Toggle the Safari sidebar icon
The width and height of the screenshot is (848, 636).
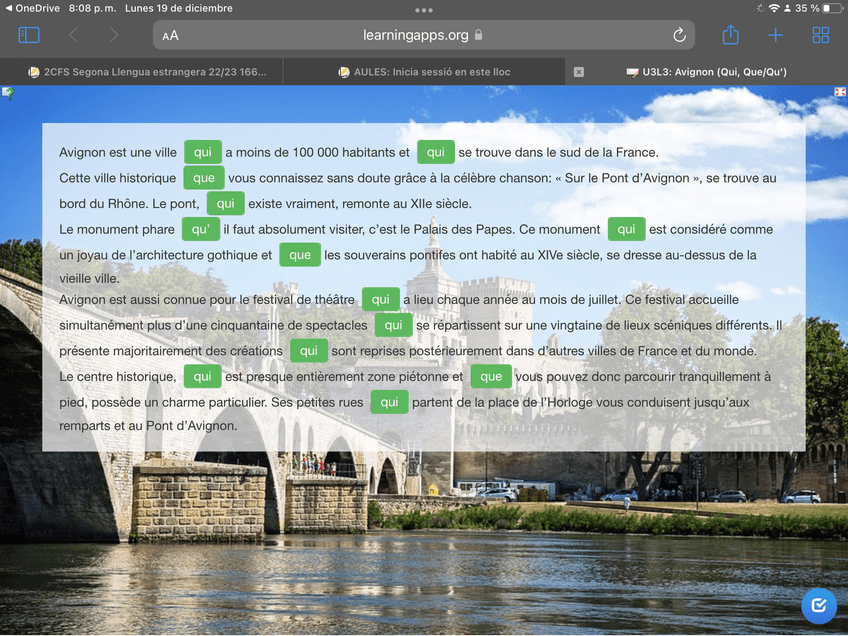(29, 35)
